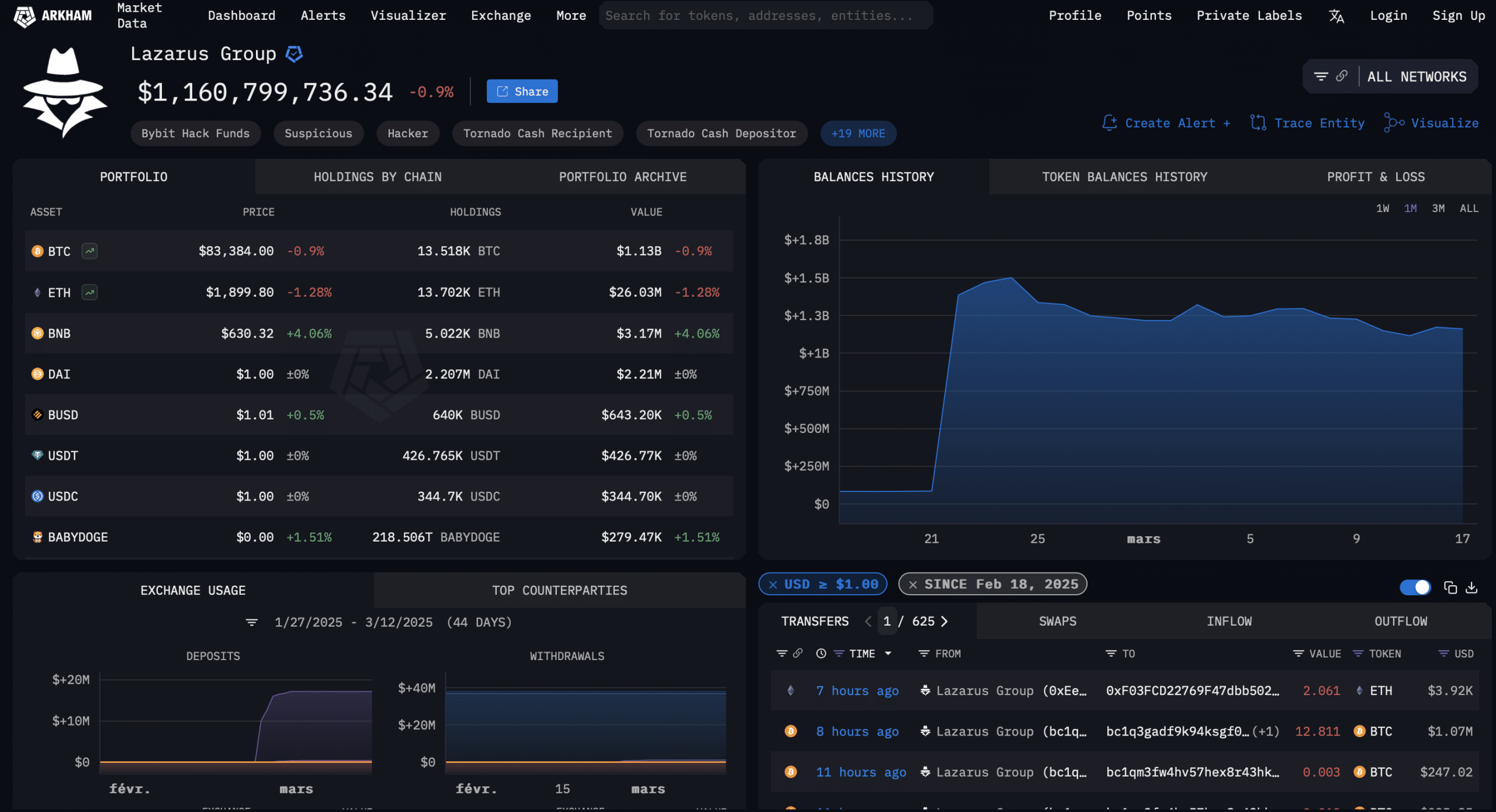
Task: Open the Profit & Loss tab
Action: point(1376,177)
